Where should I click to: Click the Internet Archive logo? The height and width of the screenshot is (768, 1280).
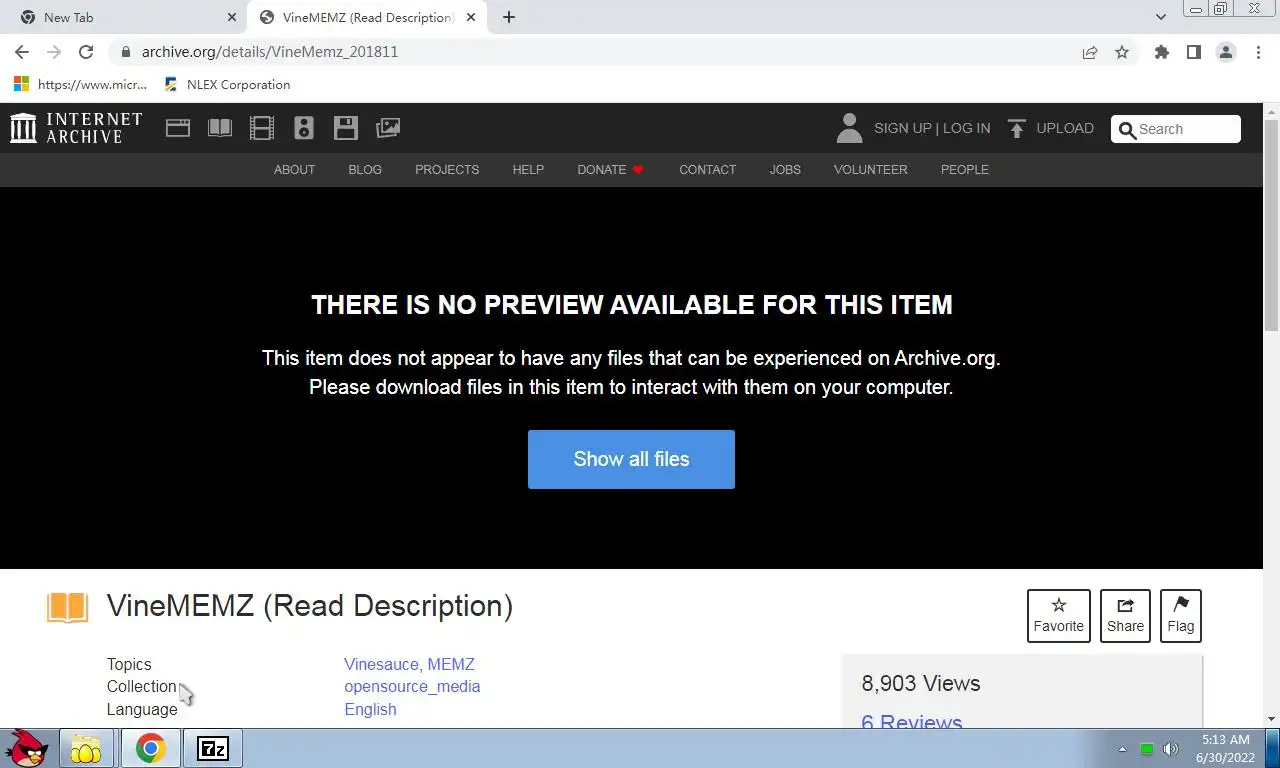pyautogui.click(x=76, y=128)
